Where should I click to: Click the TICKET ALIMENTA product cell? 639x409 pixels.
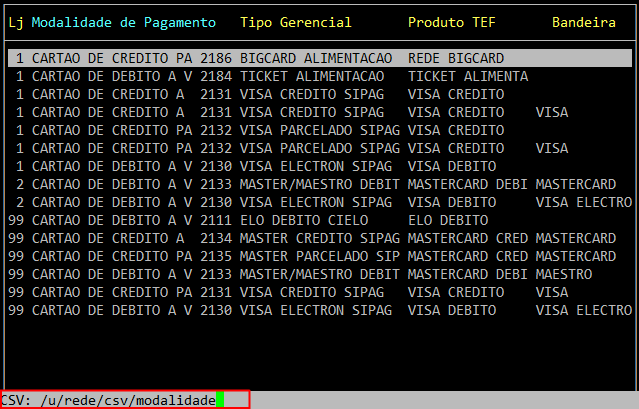tap(467, 77)
